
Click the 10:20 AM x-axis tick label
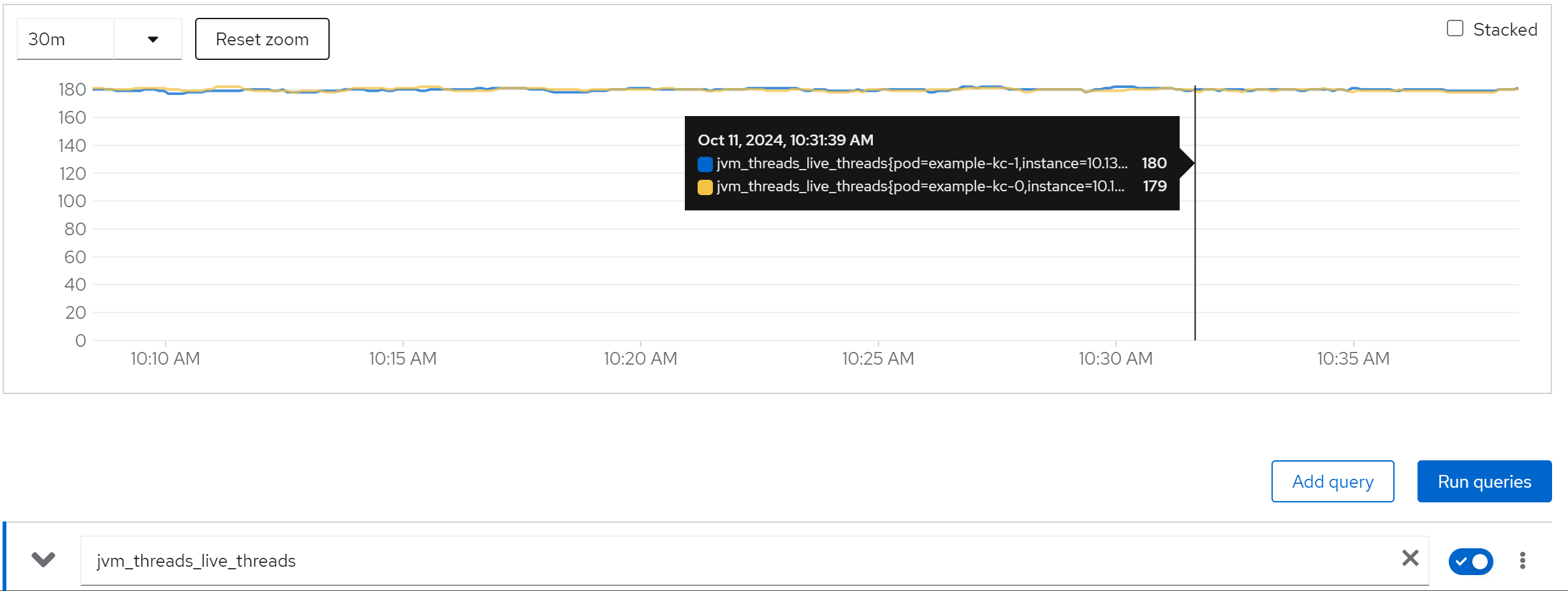coord(640,359)
